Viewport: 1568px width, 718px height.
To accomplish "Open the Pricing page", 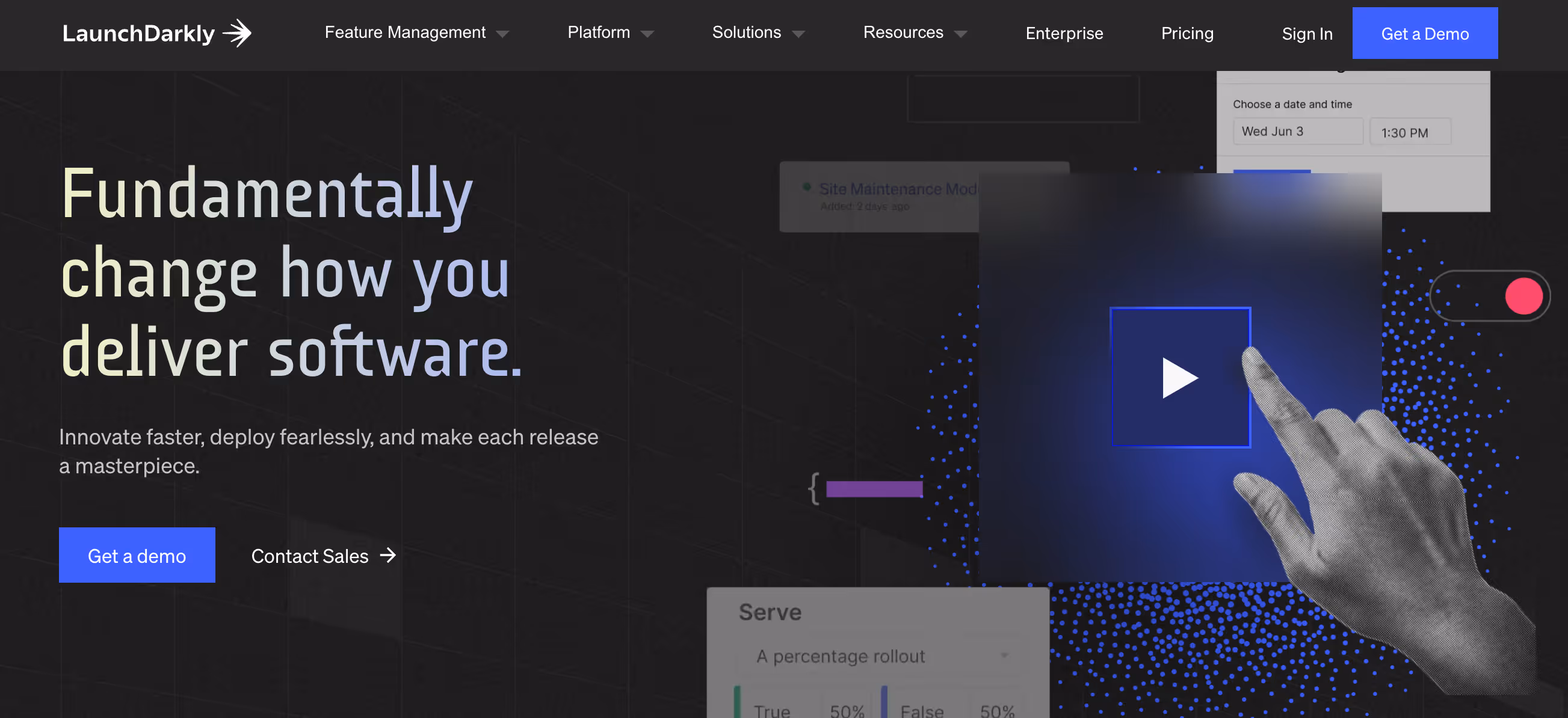I will (x=1187, y=34).
